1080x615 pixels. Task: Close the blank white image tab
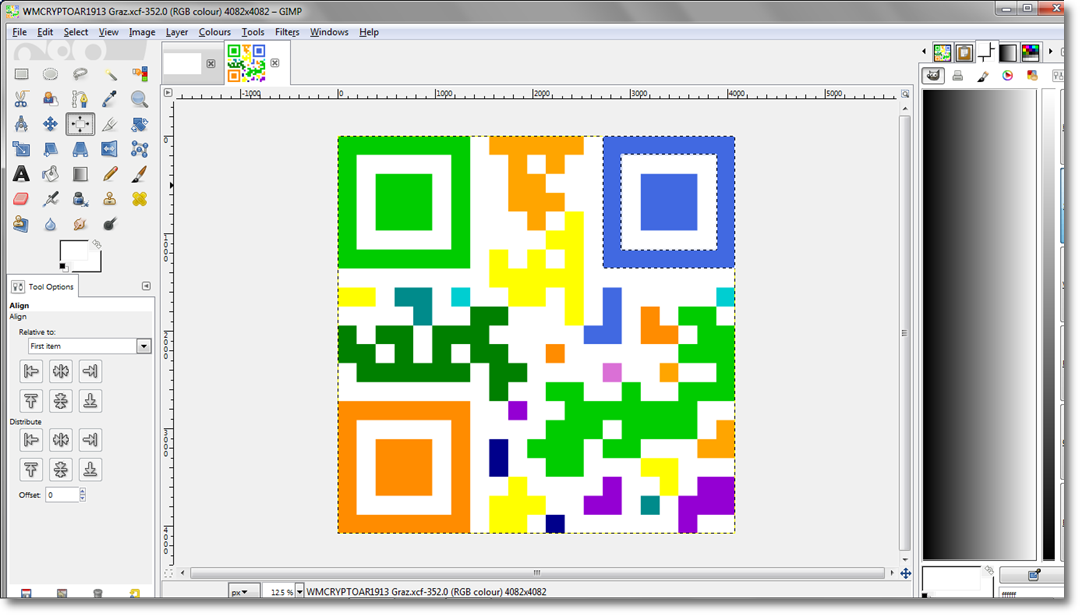pyautogui.click(x=211, y=63)
